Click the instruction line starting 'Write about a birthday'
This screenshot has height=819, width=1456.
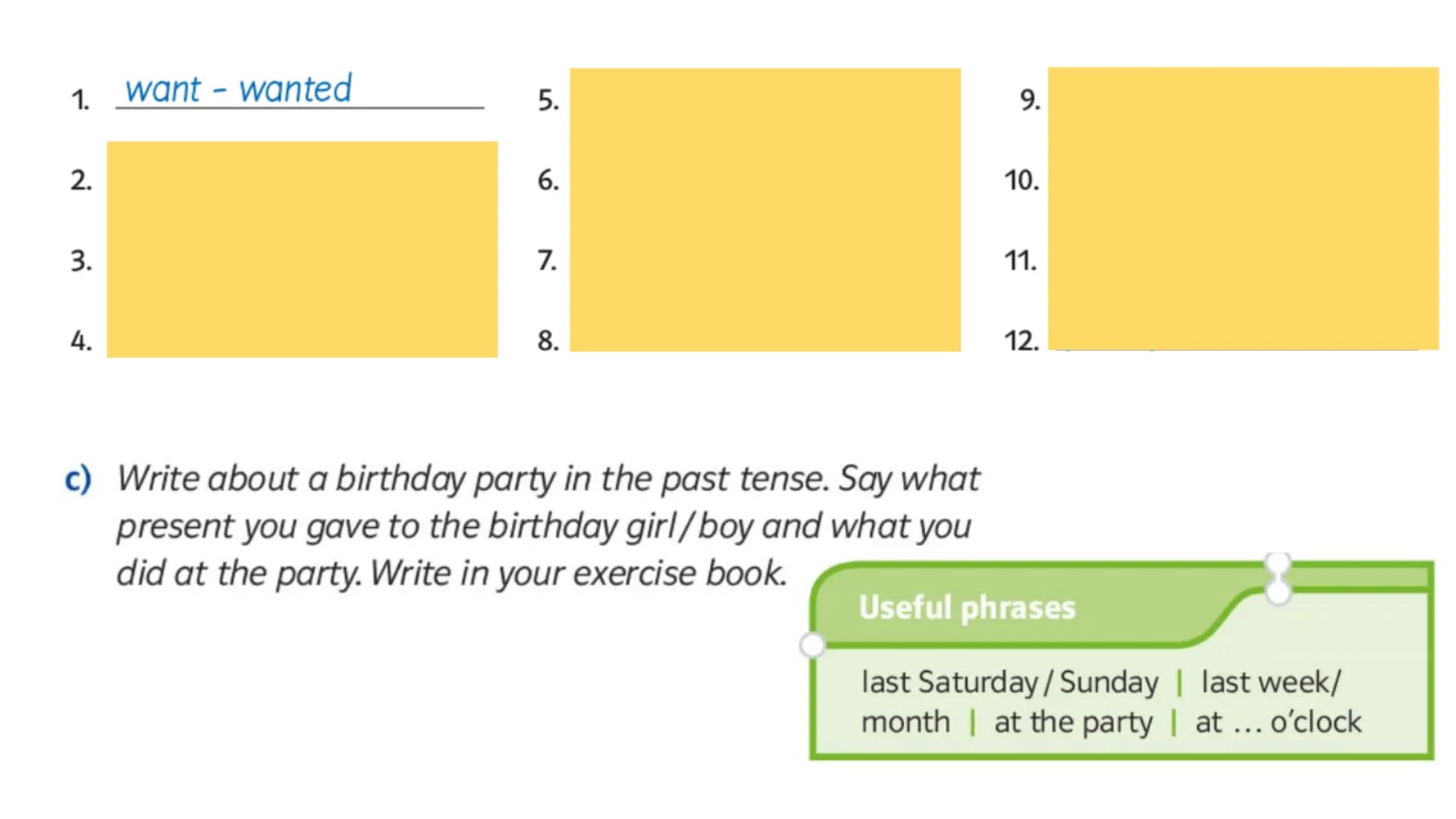(x=548, y=479)
